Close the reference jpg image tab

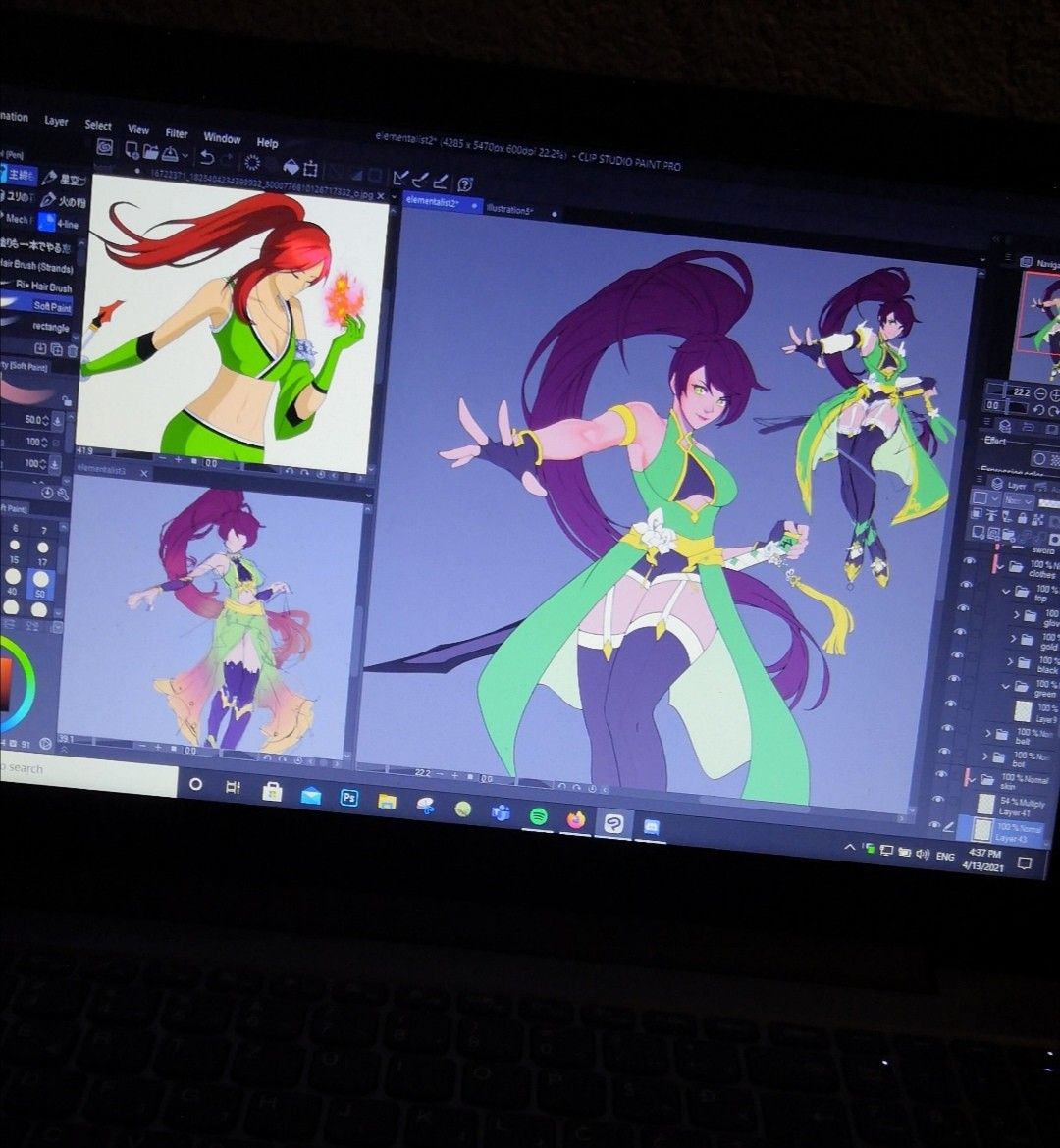380,195
